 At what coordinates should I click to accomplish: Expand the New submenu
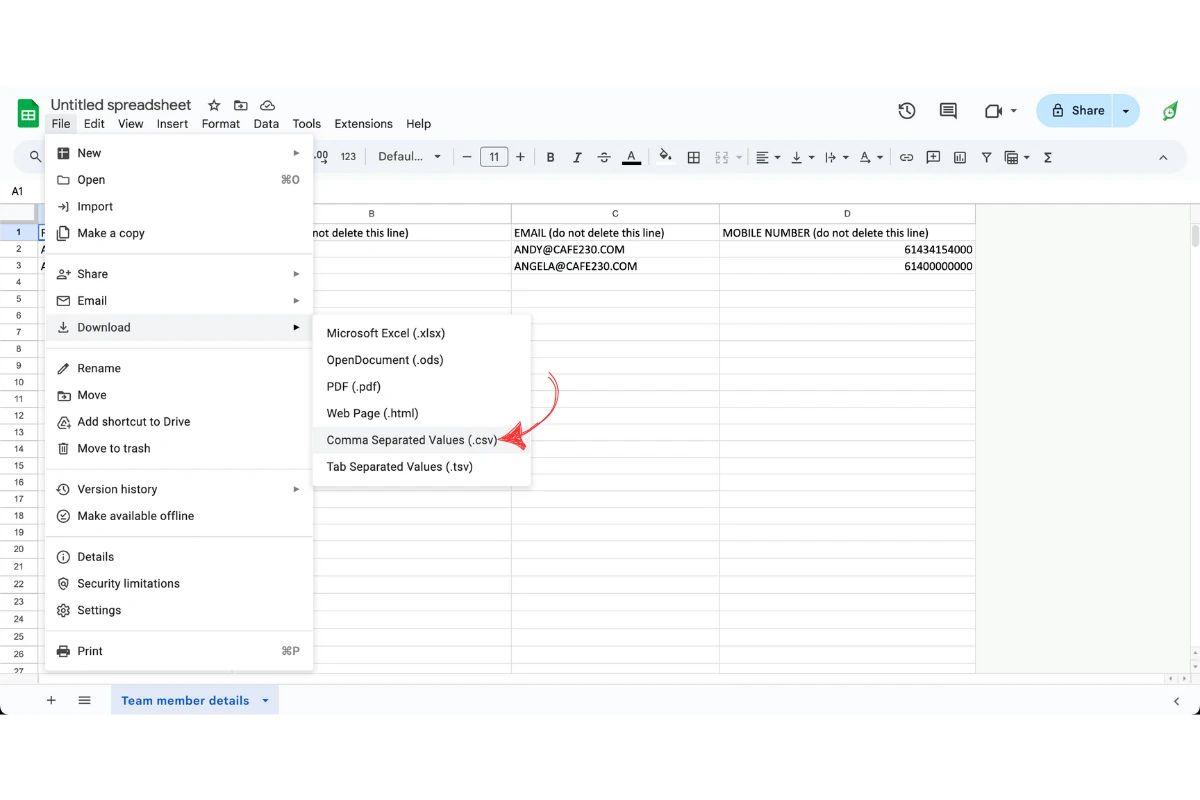179,153
